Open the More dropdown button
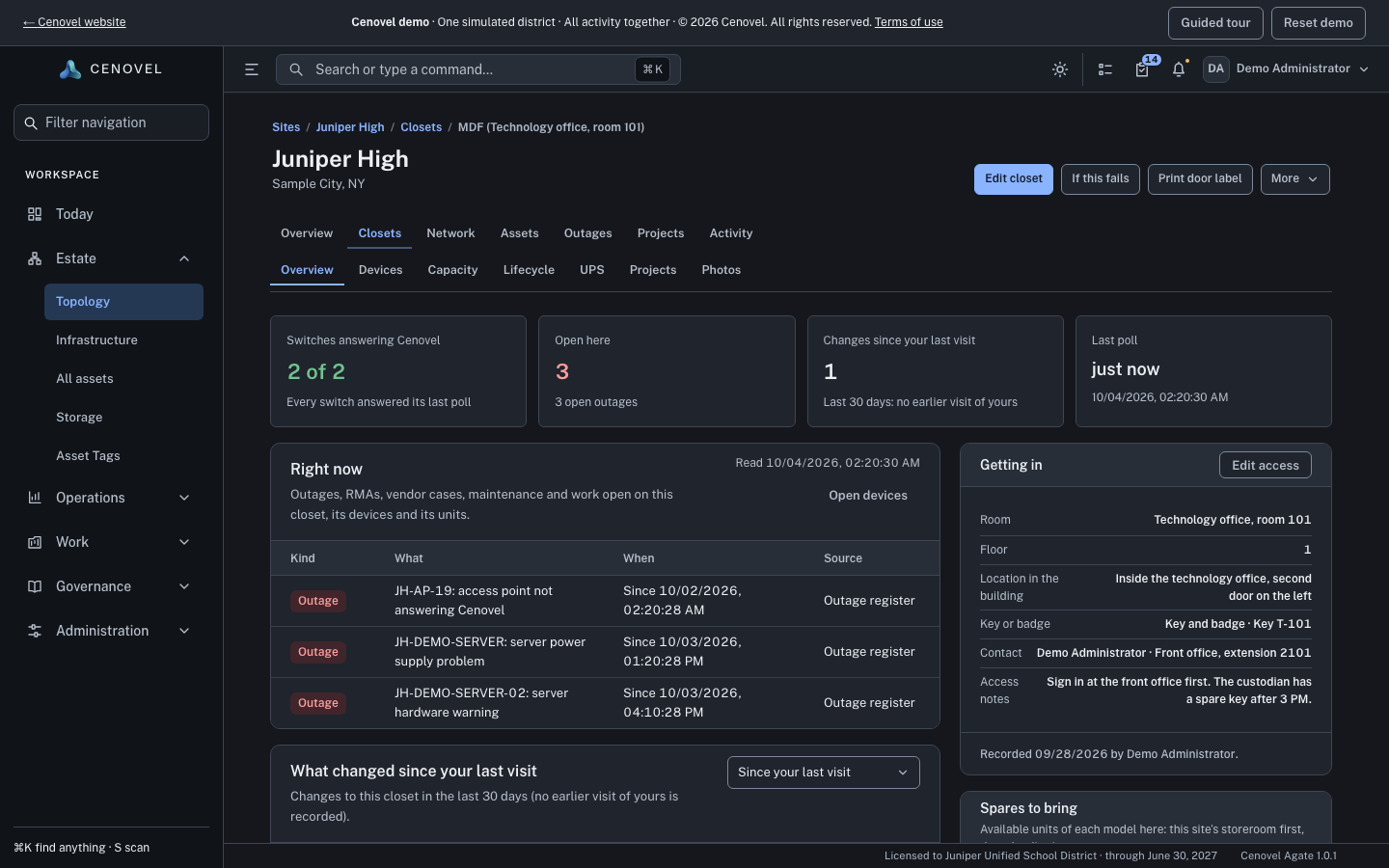 1294,179
